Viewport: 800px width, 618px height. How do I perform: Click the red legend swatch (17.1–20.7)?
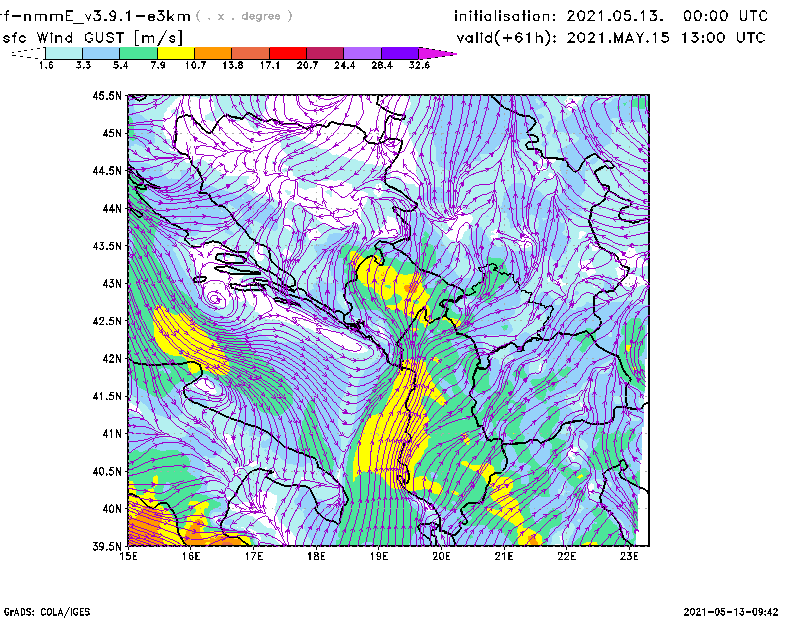(x=288, y=53)
